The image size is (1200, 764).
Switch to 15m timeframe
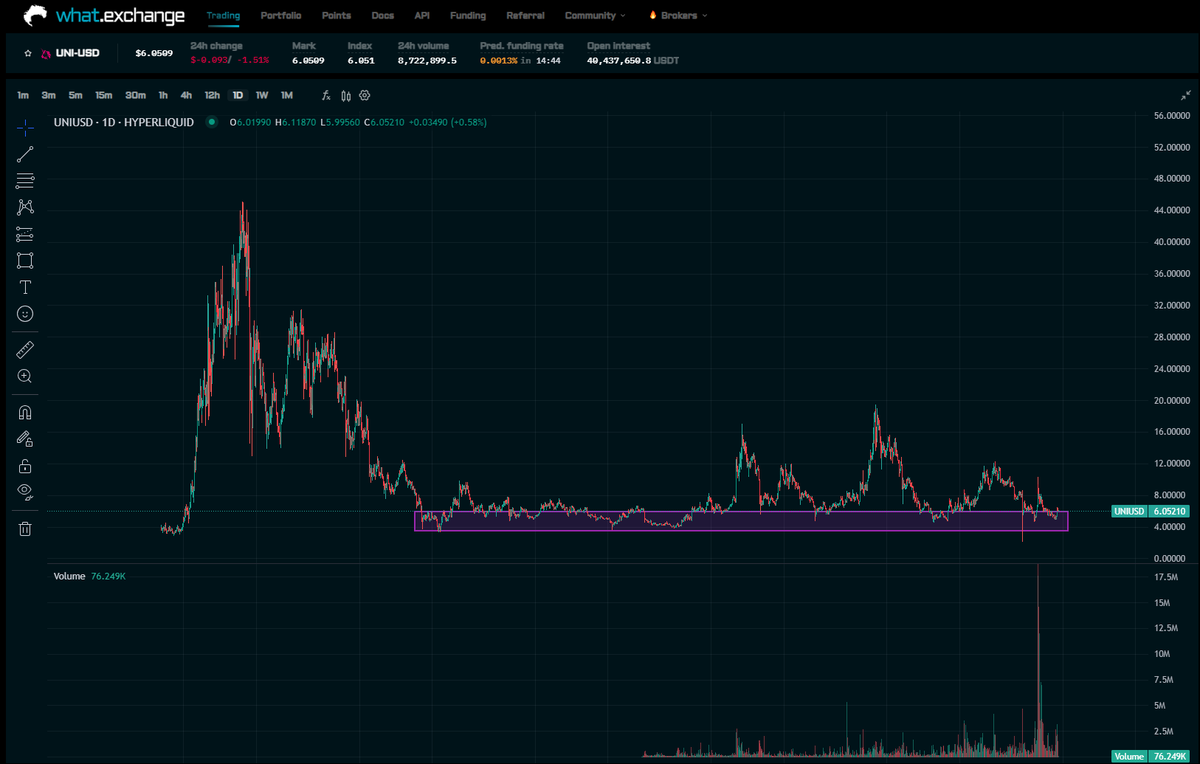(x=104, y=96)
